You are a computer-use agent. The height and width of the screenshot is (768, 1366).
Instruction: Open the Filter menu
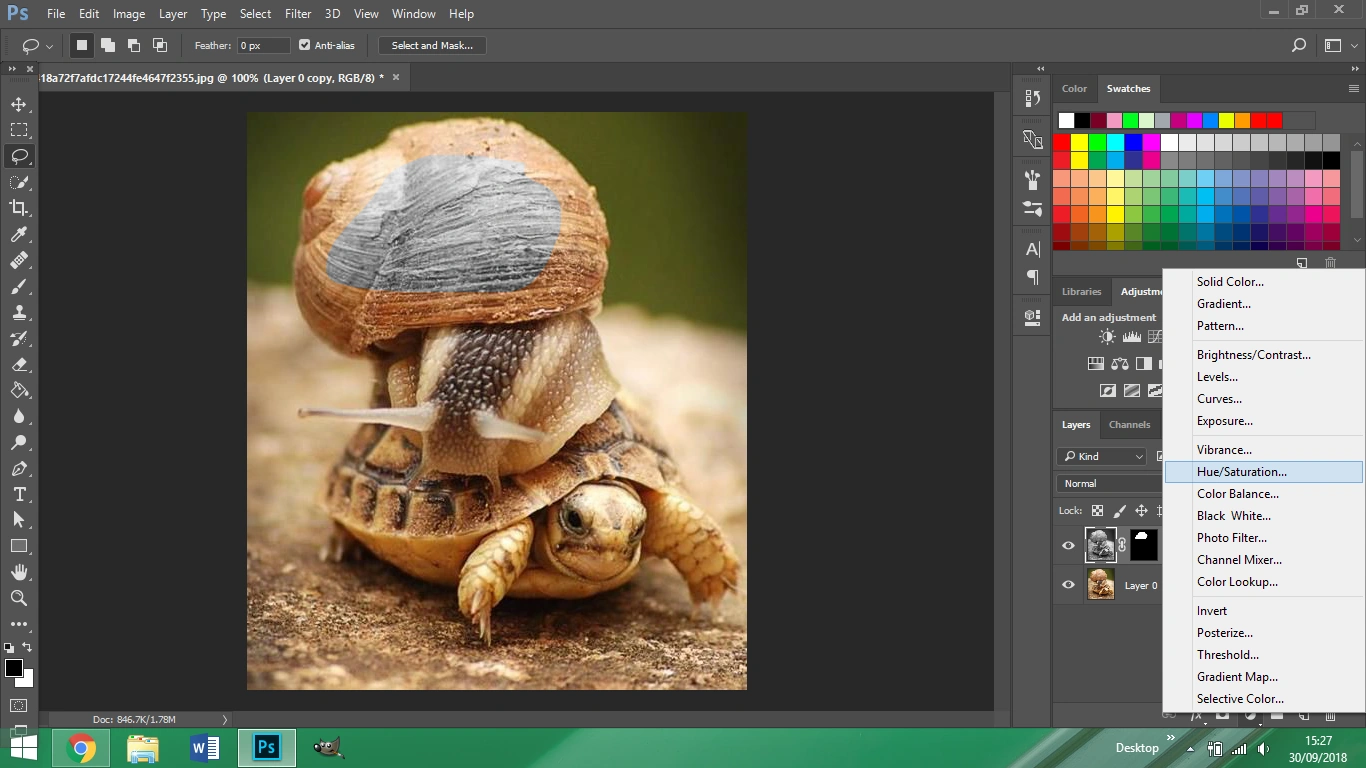297,14
